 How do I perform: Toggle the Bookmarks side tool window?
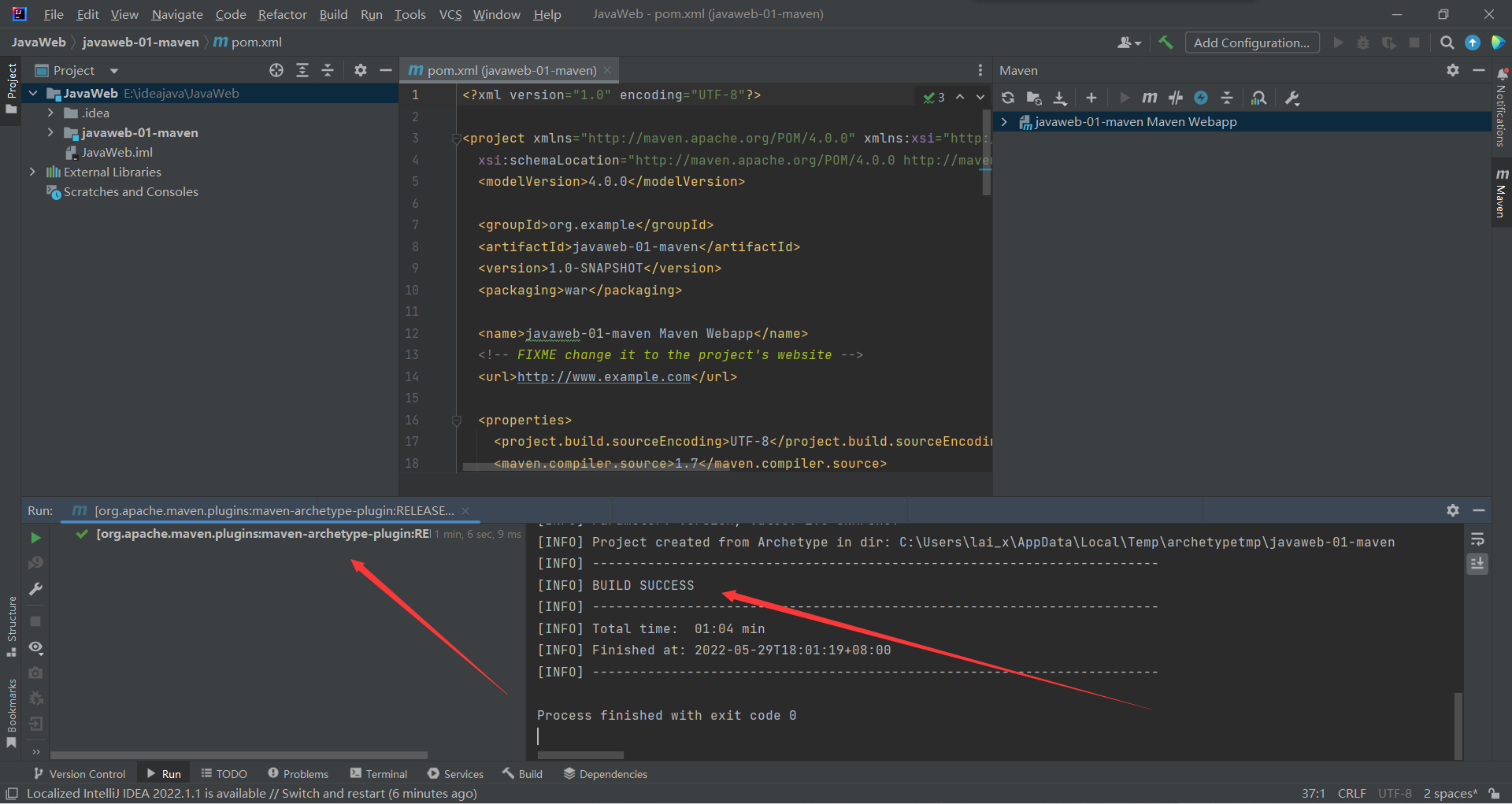coord(11,713)
